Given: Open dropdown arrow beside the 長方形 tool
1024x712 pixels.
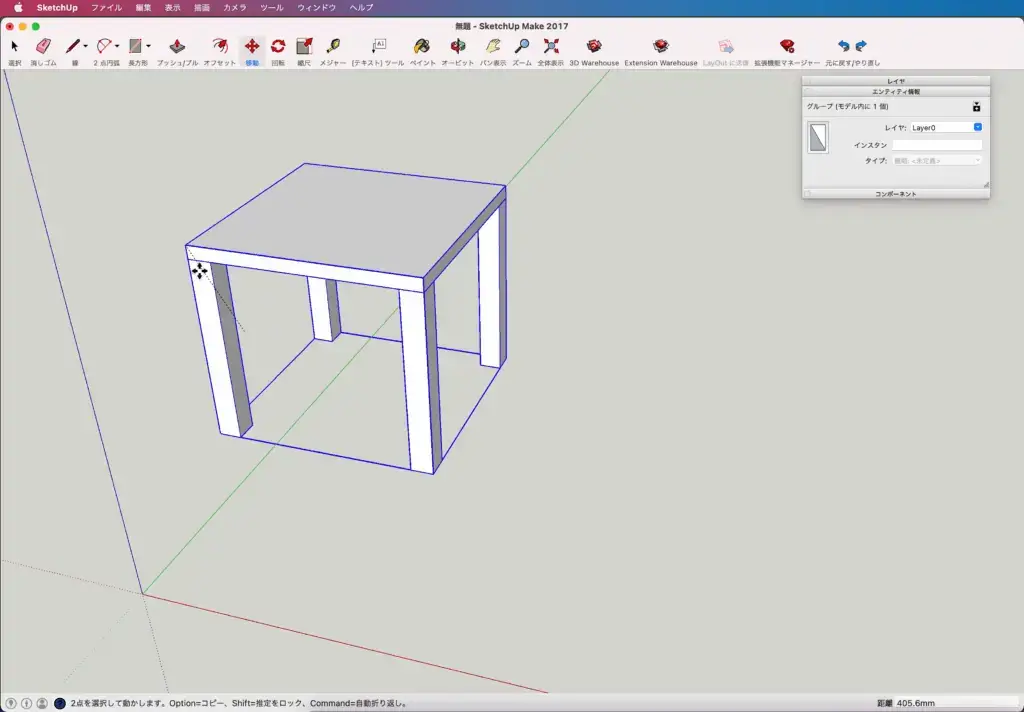Looking at the screenshot, I should click(x=148, y=46).
